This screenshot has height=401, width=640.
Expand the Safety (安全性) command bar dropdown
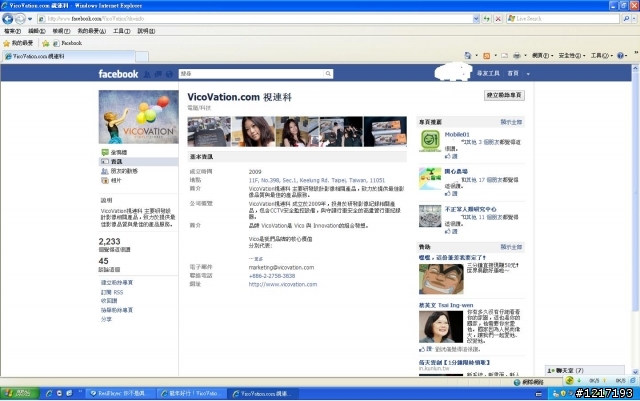coord(572,56)
